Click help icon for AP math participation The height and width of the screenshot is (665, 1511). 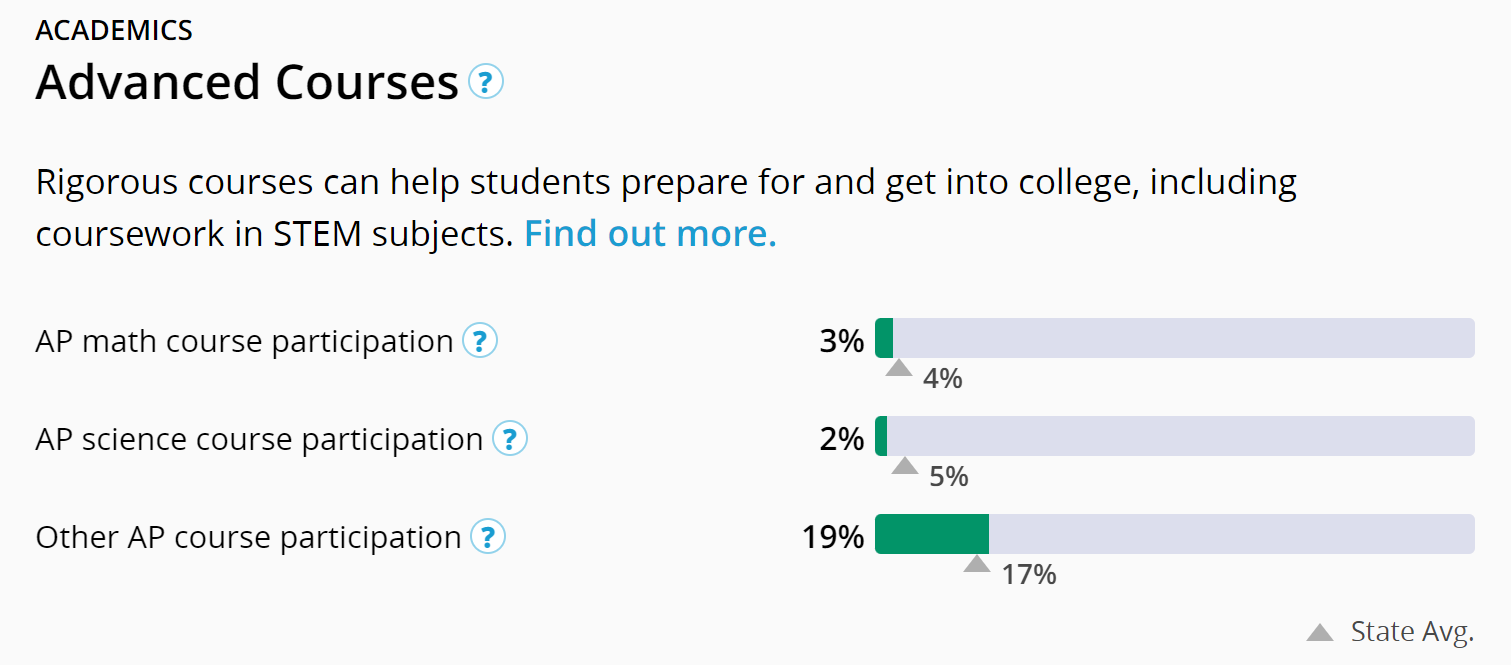tap(480, 342)
